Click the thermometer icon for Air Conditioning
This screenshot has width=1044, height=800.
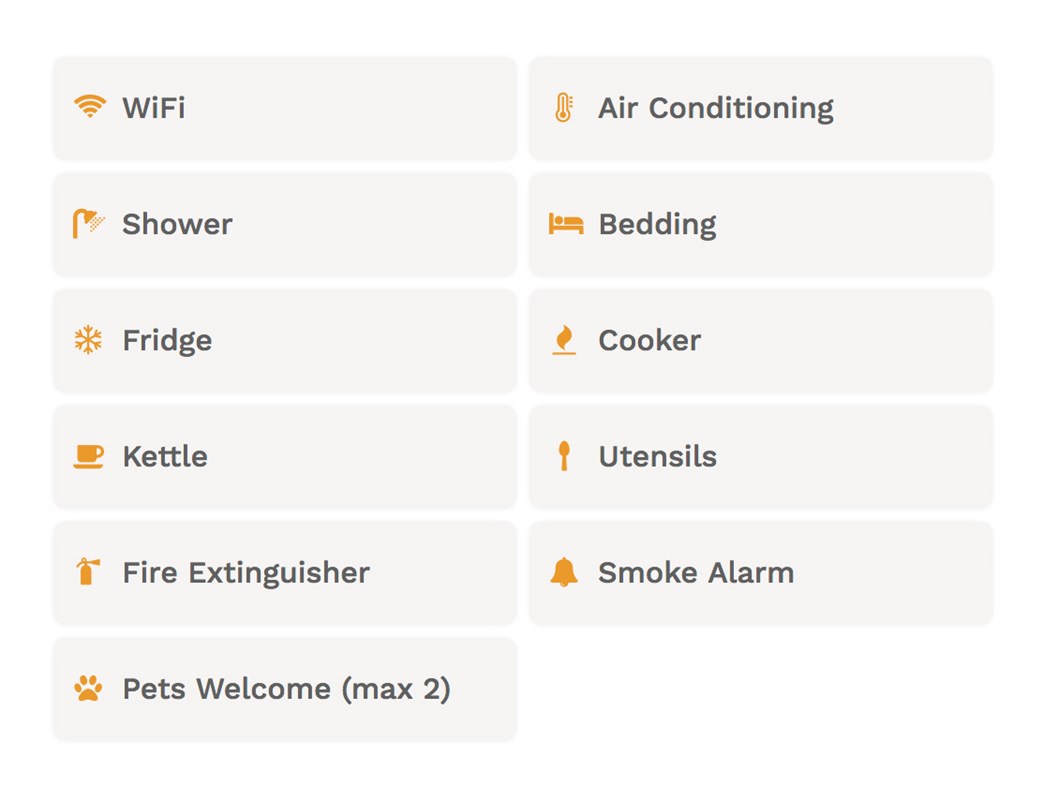tap(564, 107)
